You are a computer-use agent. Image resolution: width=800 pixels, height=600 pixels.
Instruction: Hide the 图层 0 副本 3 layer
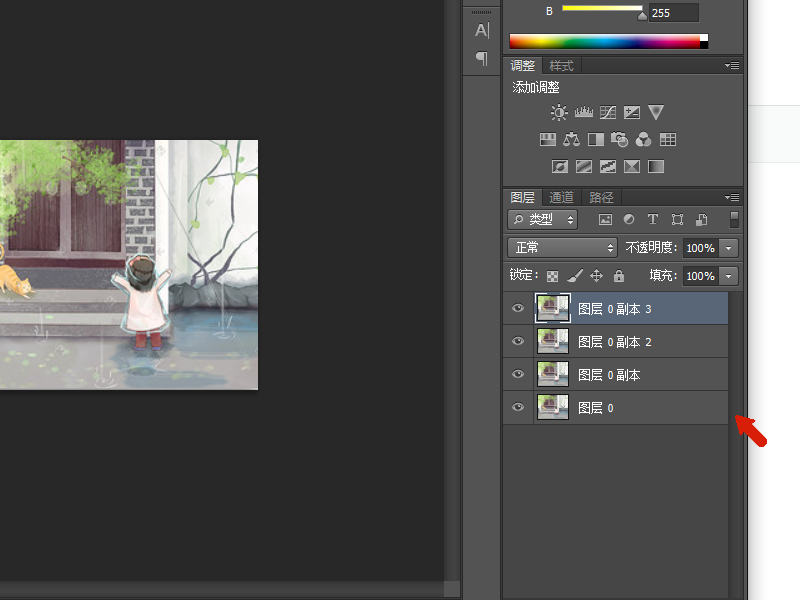coord(518,308)
